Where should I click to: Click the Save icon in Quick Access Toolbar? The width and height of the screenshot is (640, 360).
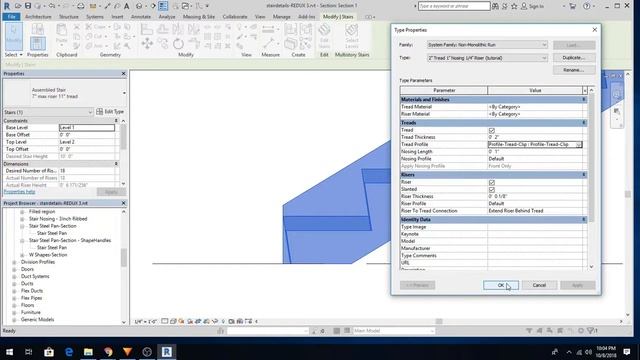28,6
